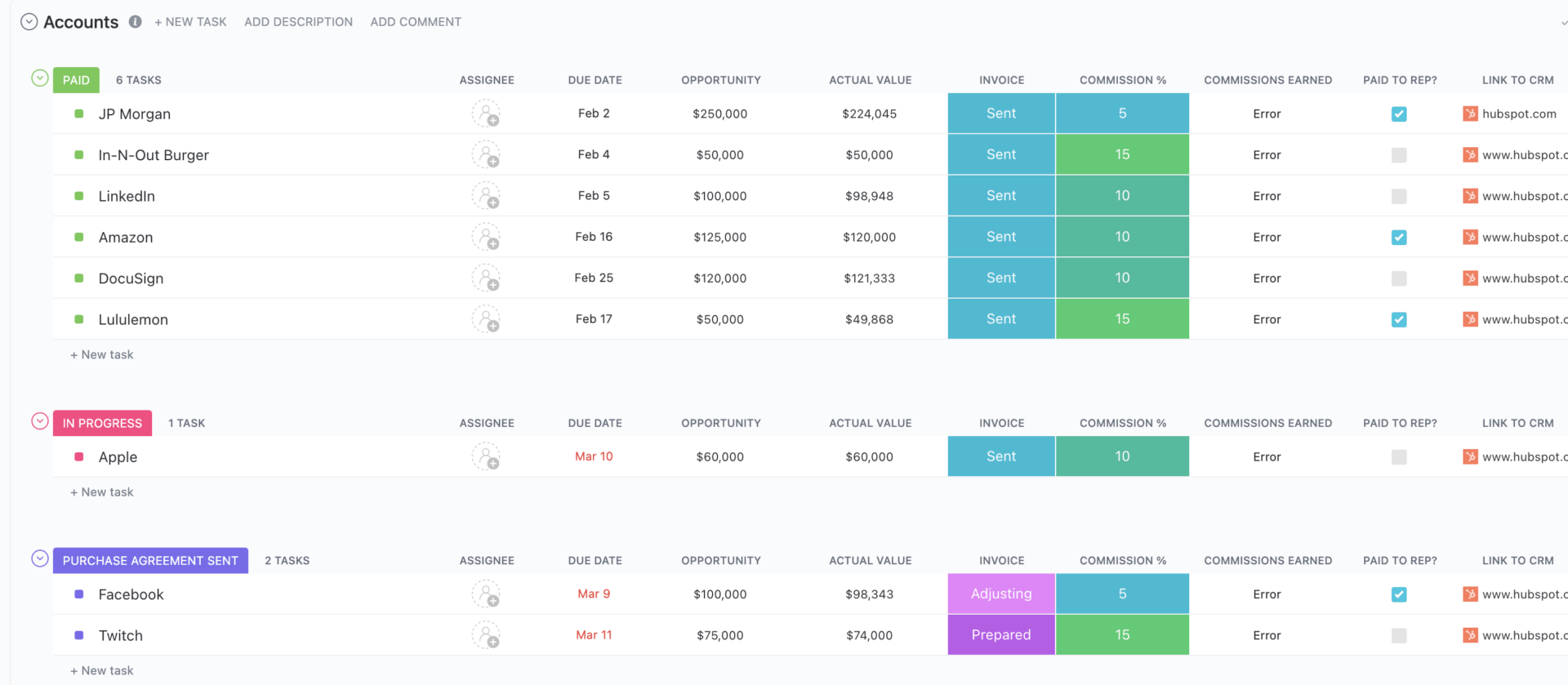
Task: Enable Paid to Rep checkbox for Twitch
Action: point(1399,635)
